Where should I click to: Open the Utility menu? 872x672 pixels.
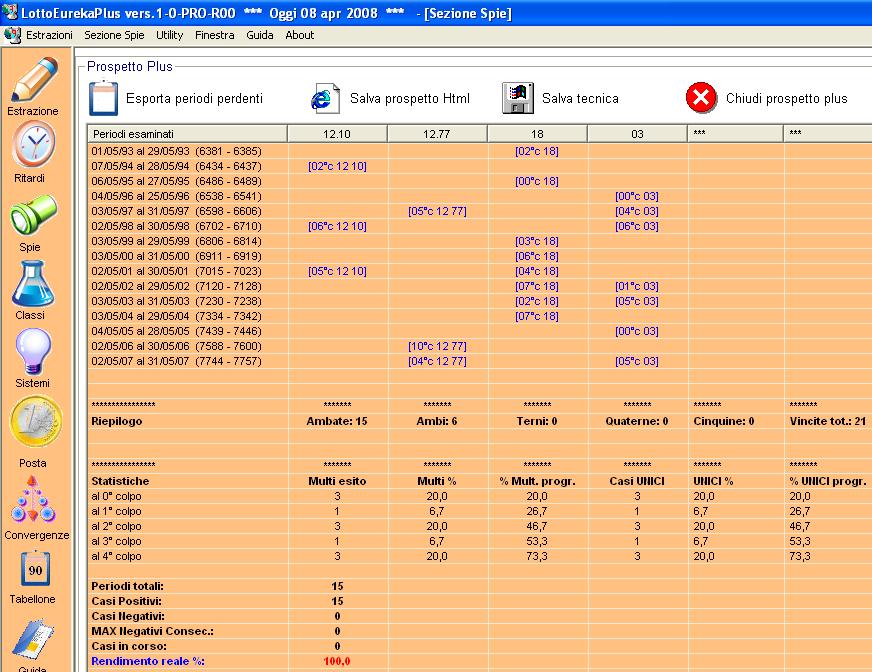tap(170, 35)
